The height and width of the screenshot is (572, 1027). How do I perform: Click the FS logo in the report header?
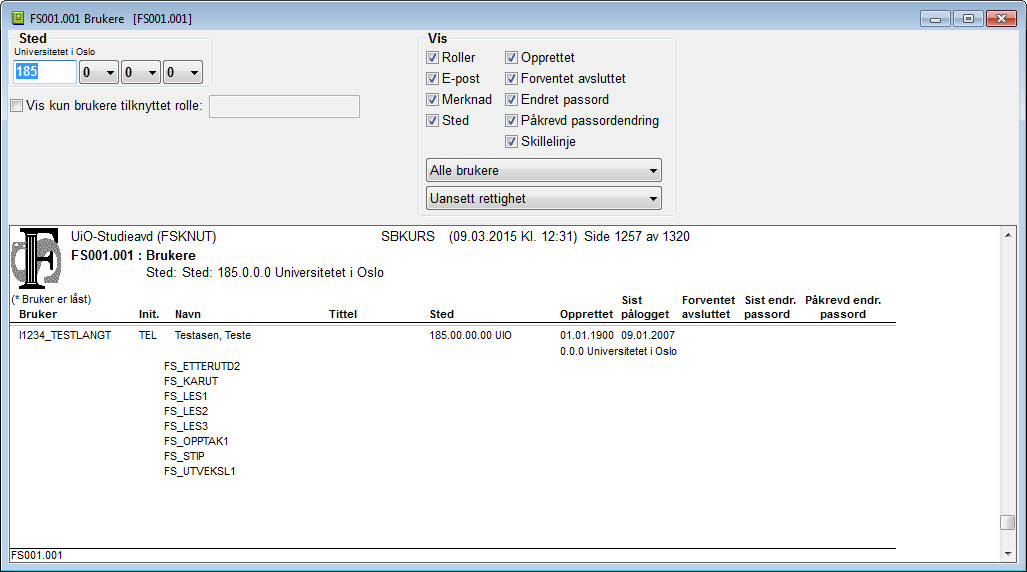coord(36,258)
